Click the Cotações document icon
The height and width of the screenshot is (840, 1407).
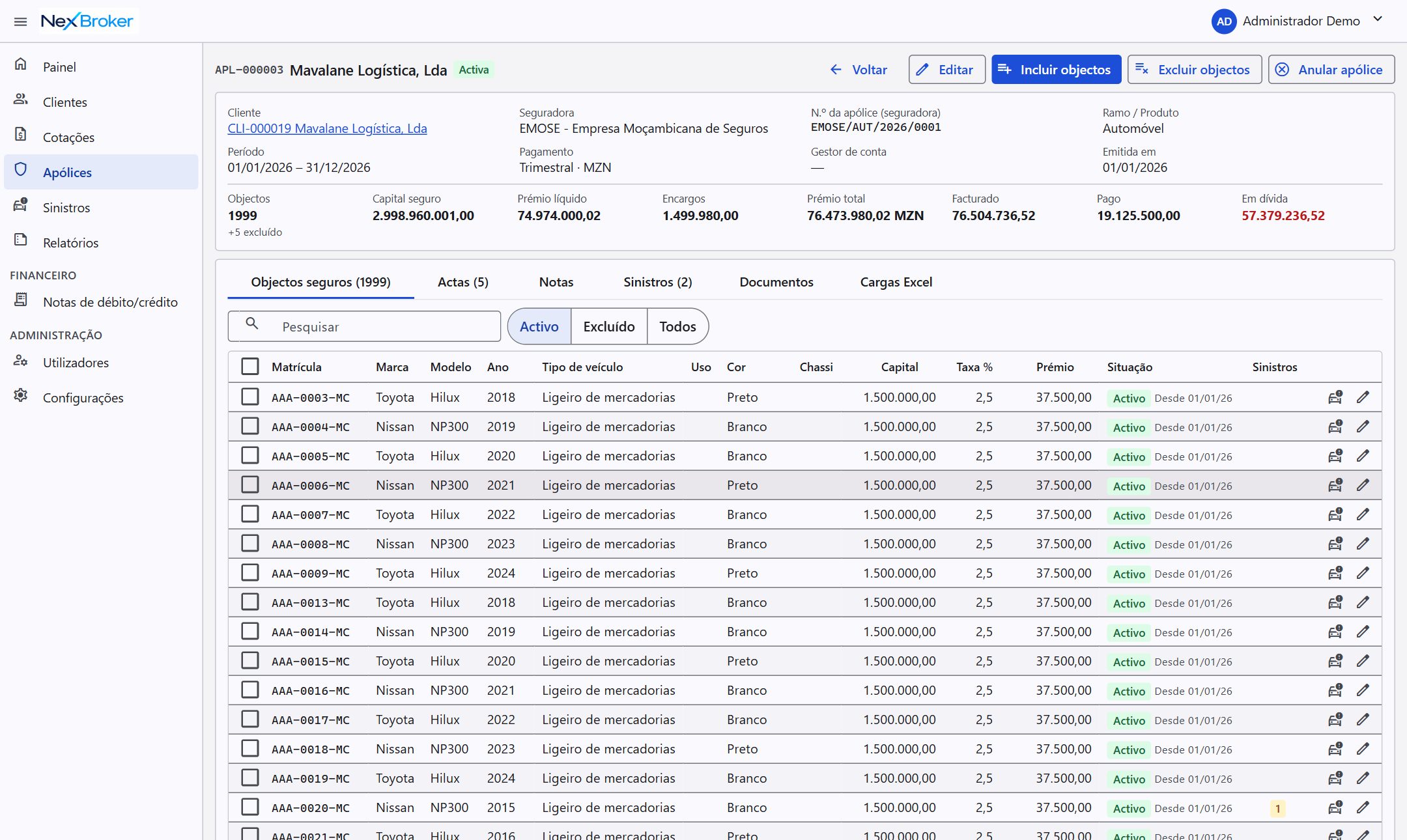click(21, 134)
